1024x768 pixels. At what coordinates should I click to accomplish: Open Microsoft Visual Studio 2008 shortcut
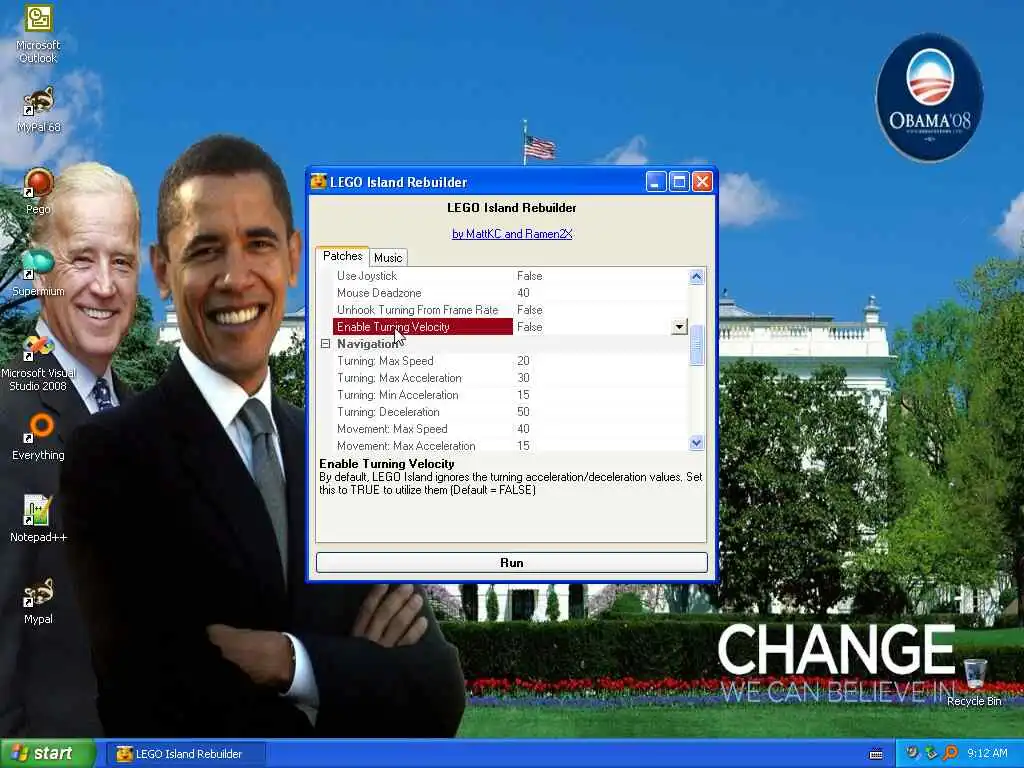pyautogui.click(x=38, y=363)
